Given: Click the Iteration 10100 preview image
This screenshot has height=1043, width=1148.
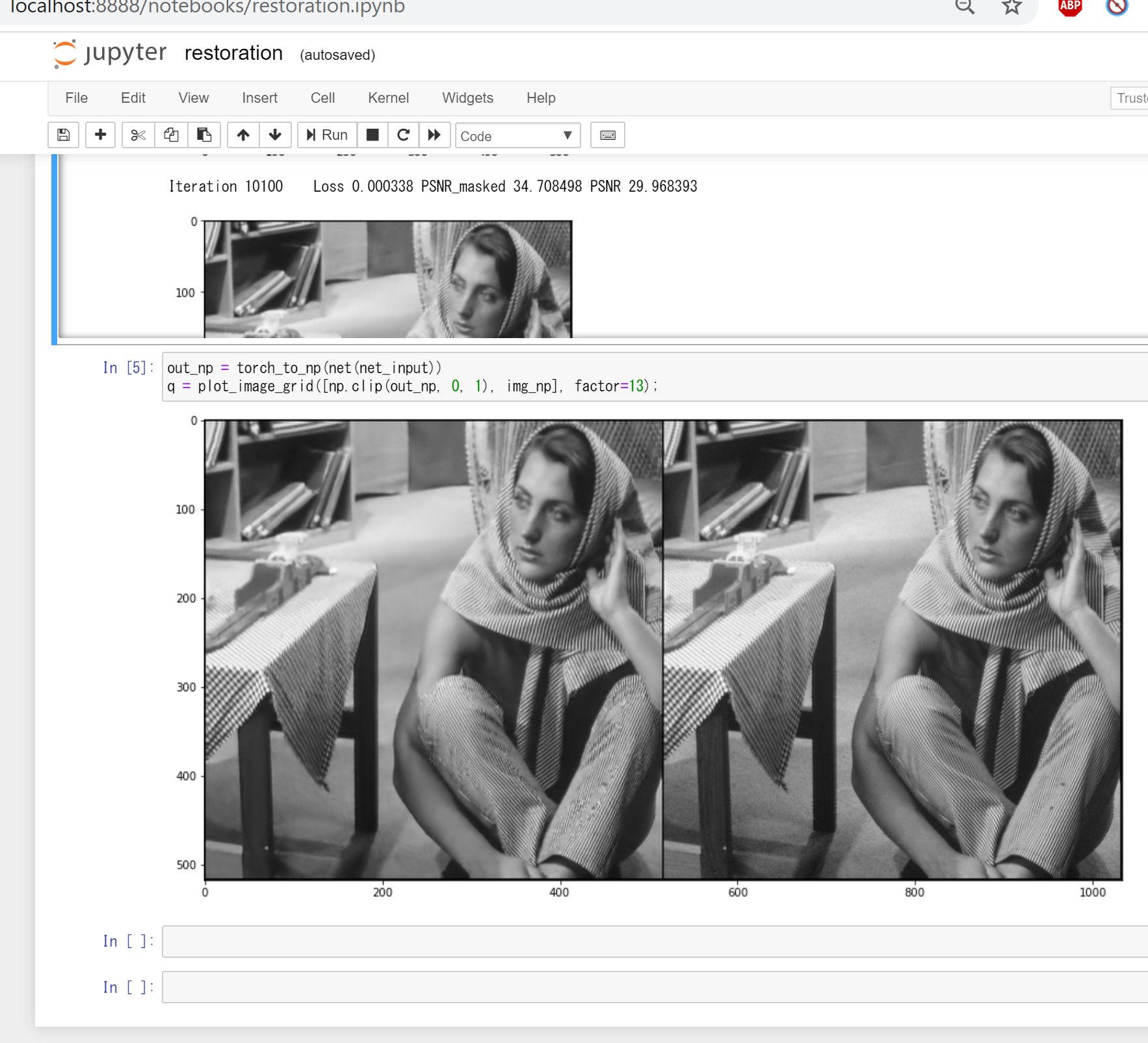Looking at the screenshot, I should point(388,279).
